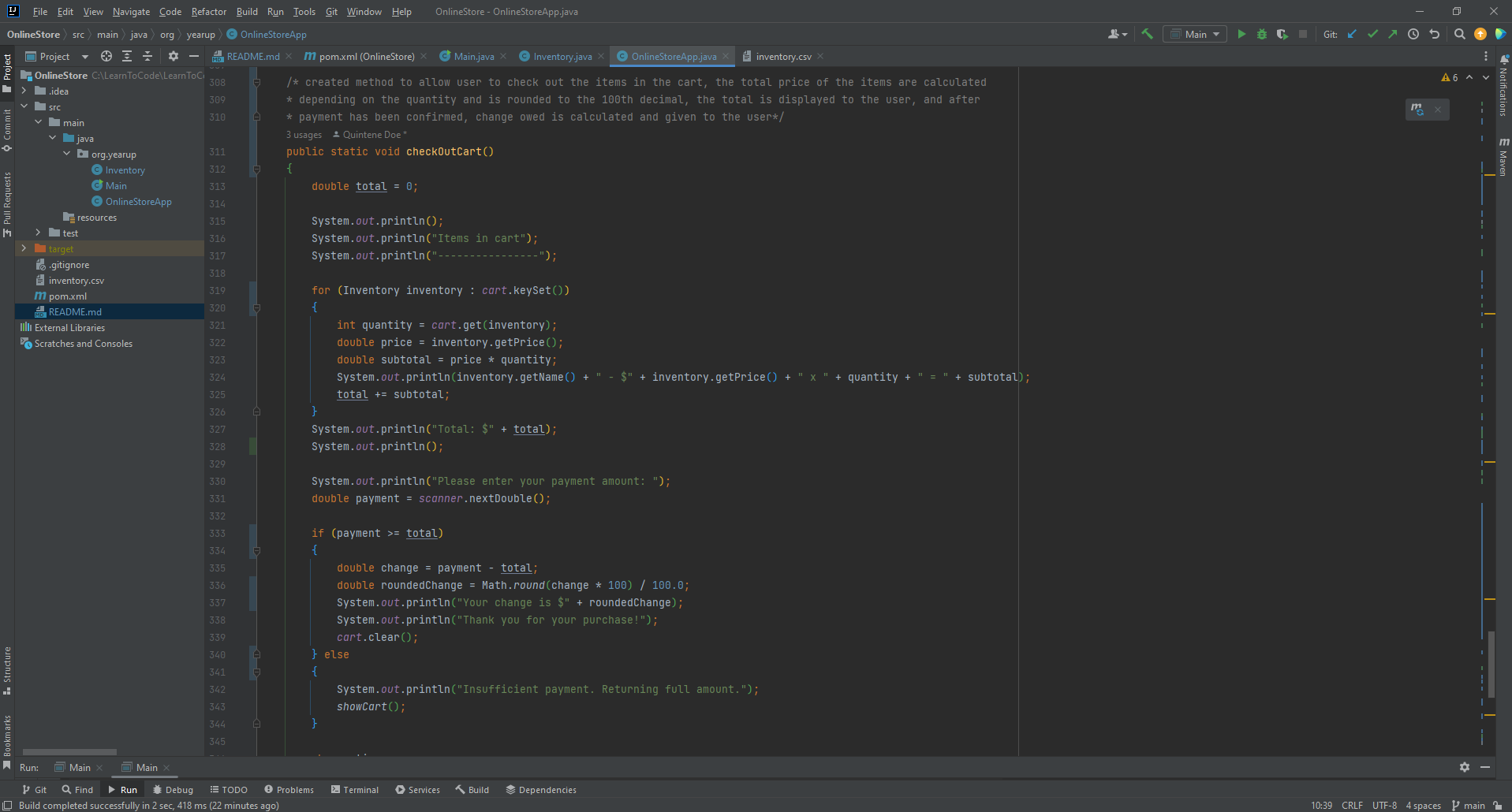Switch to the inventory.csv editor tab
Image resolution: width=1512 pixels, height=812 pixels.
tap(782, 56)
